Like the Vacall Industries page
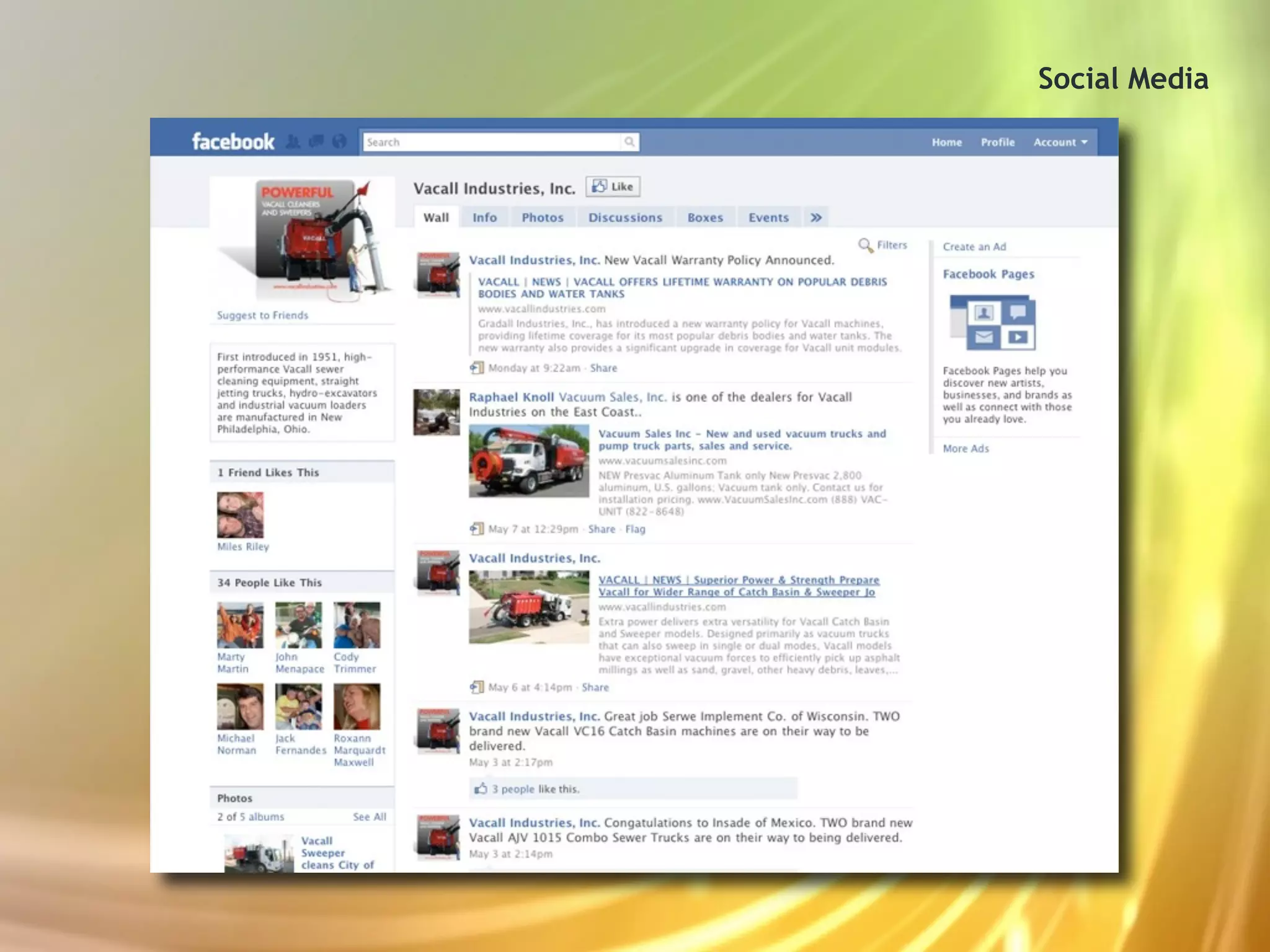The image size is (1270, 952). pyautogui.click(x=613, y=186)
